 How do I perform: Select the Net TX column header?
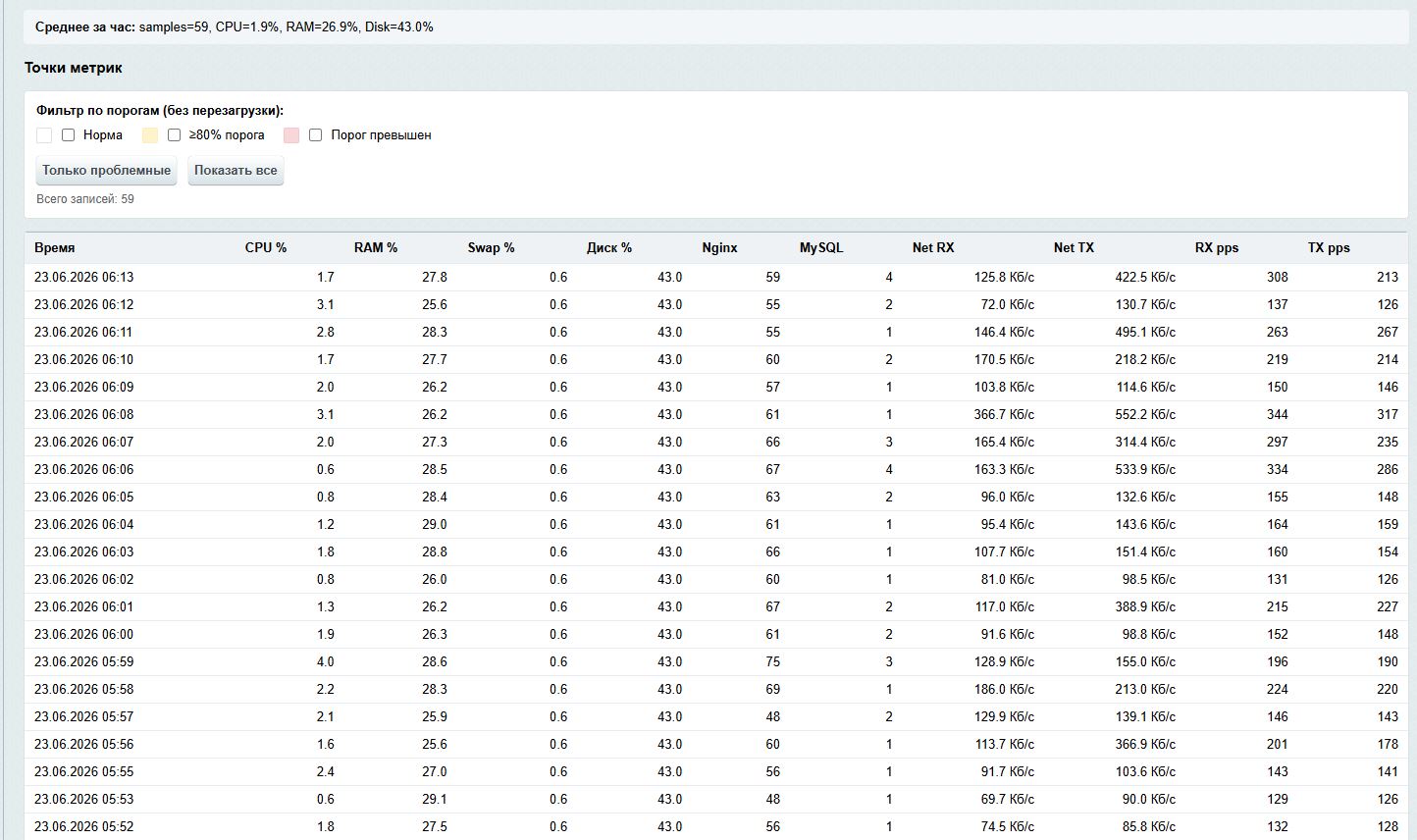1074,248
